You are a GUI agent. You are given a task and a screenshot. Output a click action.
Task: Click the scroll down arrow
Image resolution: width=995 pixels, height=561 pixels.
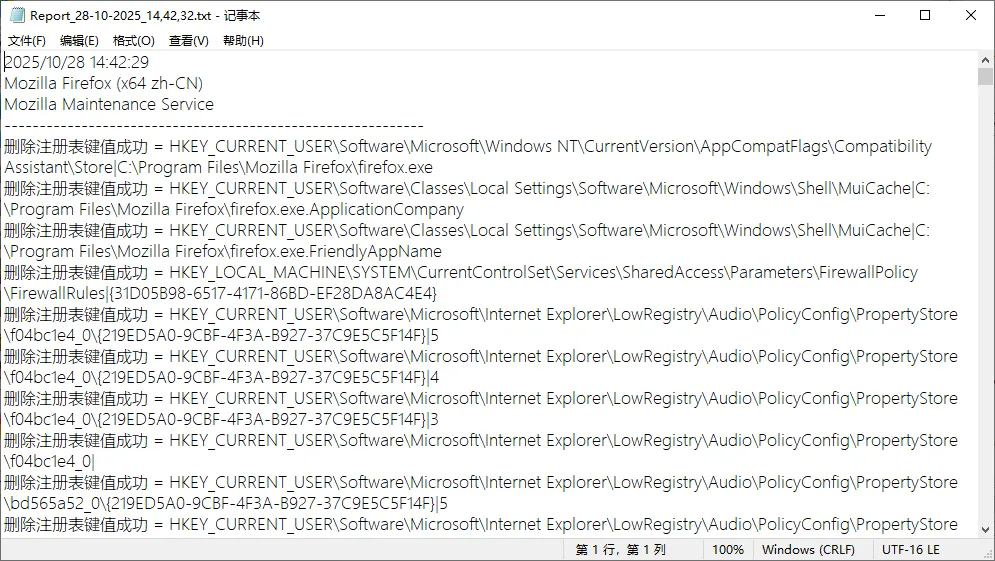point(986,529)
